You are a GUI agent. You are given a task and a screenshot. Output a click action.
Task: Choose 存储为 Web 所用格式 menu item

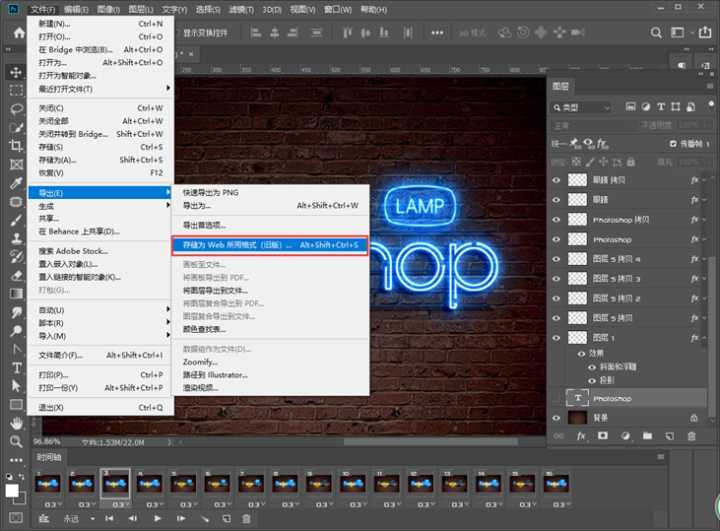point(270,245)
